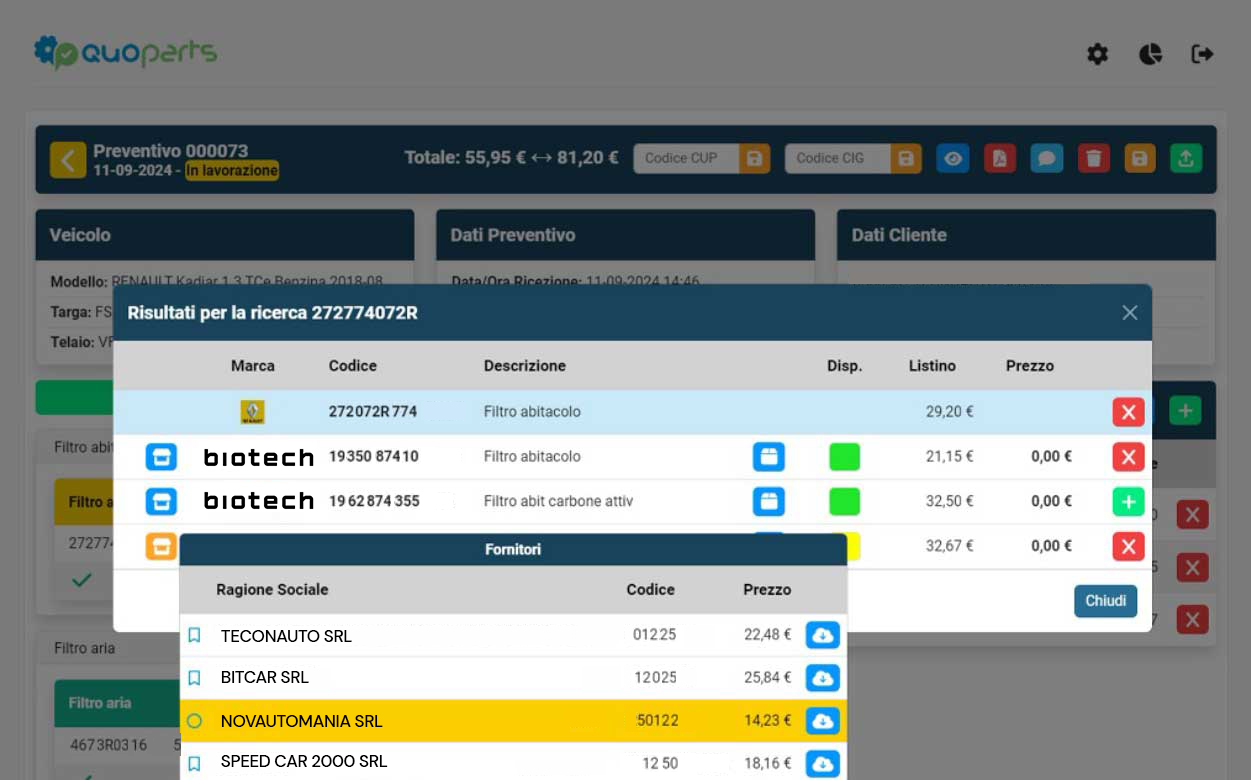Screen dimensions: 1251x780
Task: Remove the biotech 19350 87410 row
Action: [1128, 457]
